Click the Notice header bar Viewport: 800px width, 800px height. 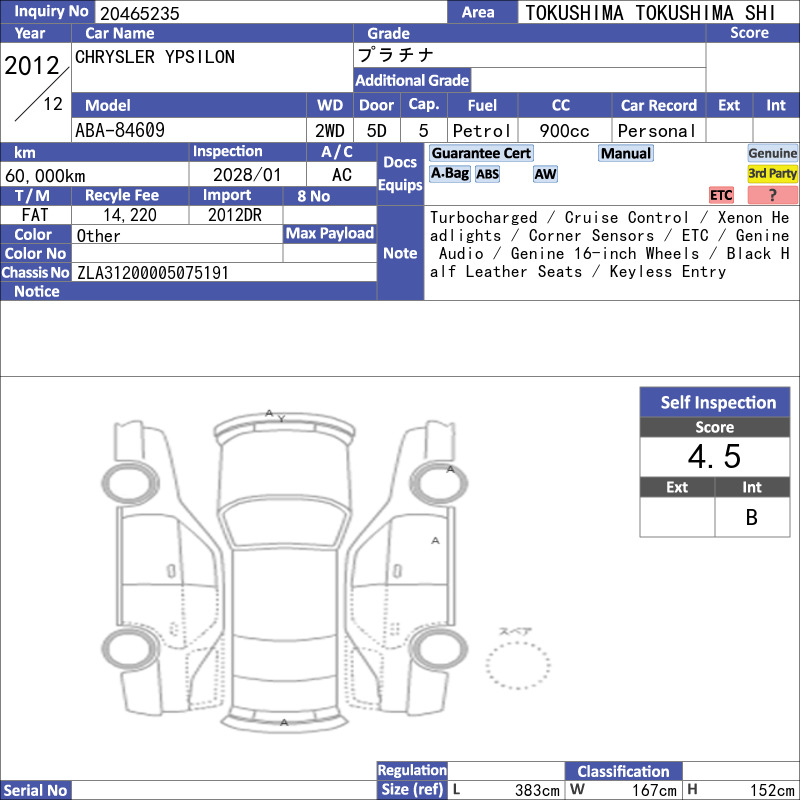coord(188,291)
